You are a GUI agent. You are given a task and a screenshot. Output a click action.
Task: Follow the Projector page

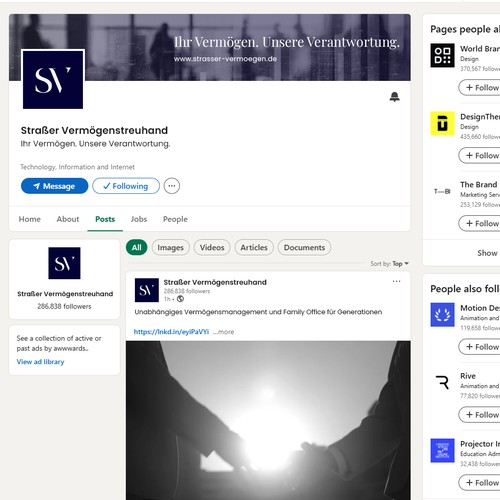click(480, 483)
